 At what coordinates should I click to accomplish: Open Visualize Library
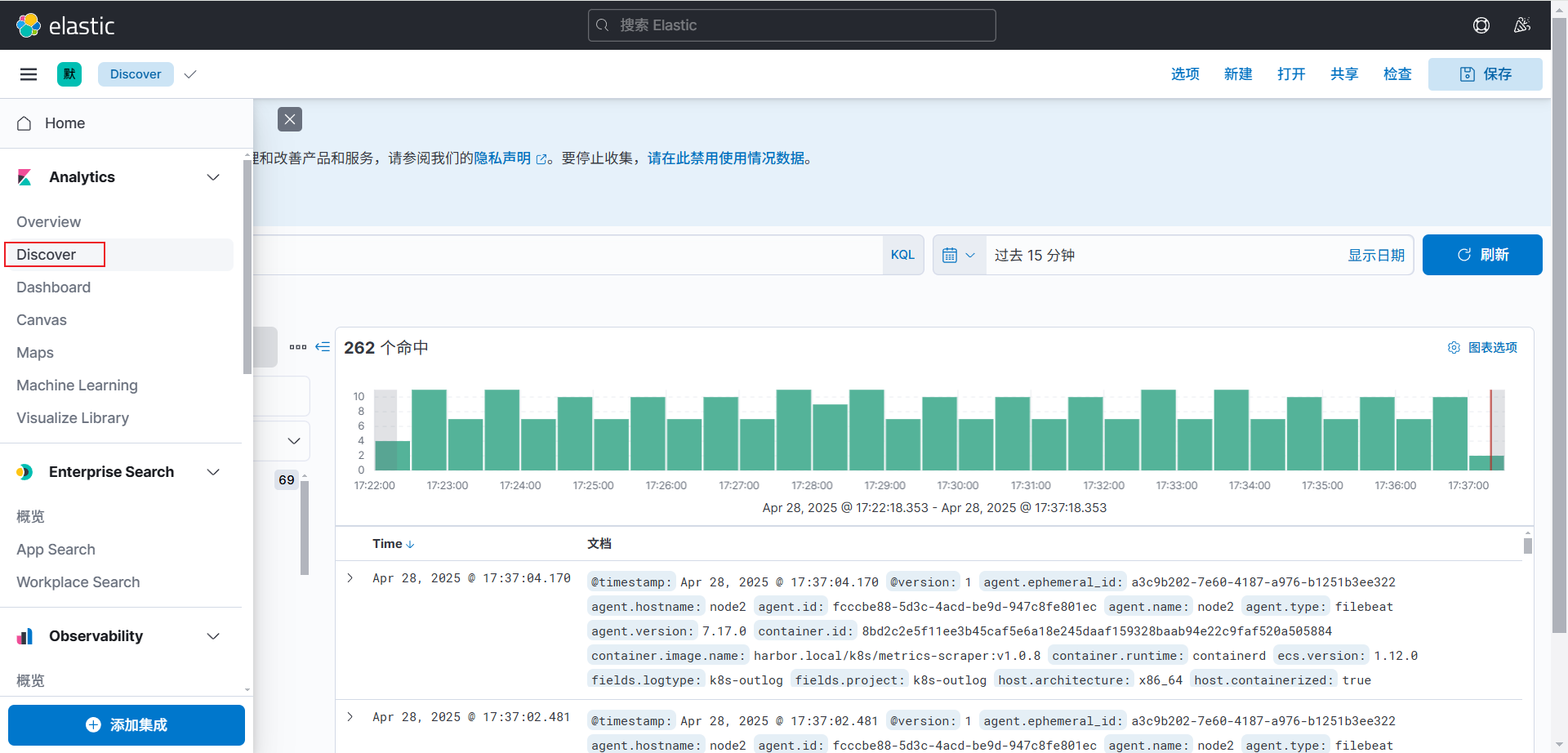pos(73,418)
